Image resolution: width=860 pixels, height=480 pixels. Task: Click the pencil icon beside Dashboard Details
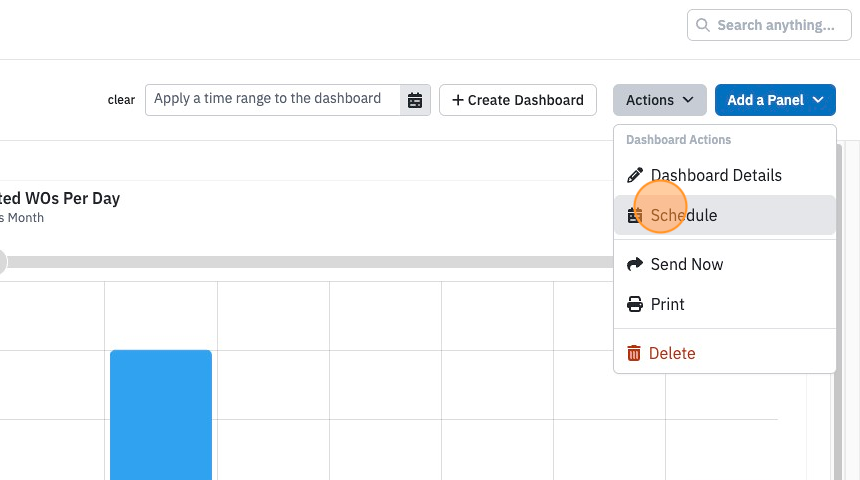point(635,175)
